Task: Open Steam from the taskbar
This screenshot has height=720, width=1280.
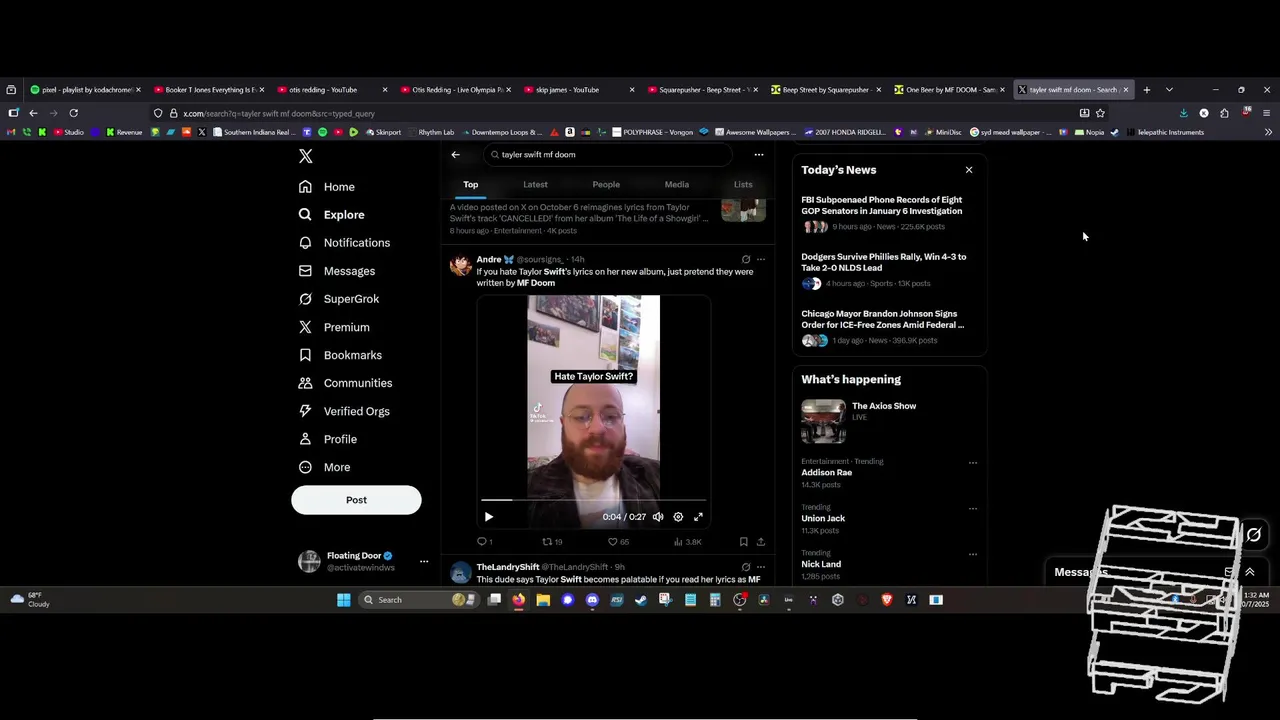Action: click(641, 600)
